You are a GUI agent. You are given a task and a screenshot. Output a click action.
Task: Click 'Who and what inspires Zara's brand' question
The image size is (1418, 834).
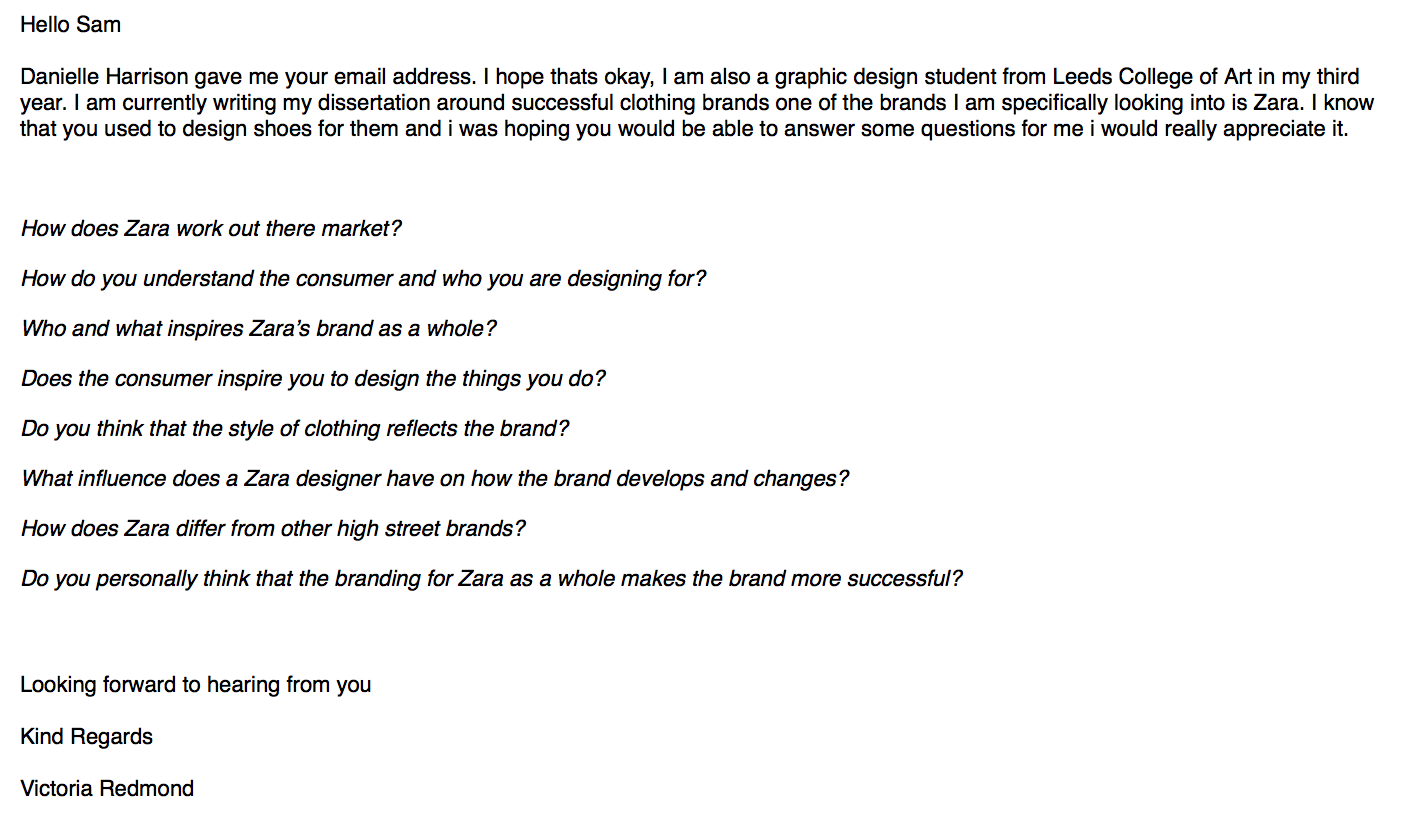259,329
